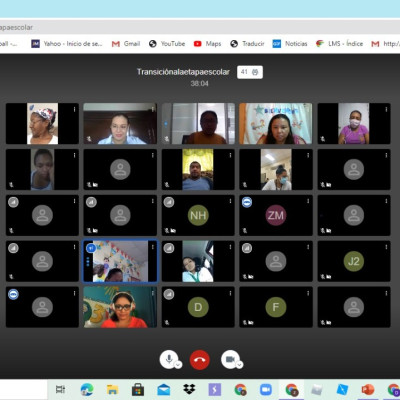400x400 pixels.
Task: Select the J2 participant tile
Action: tap(354, 261)
